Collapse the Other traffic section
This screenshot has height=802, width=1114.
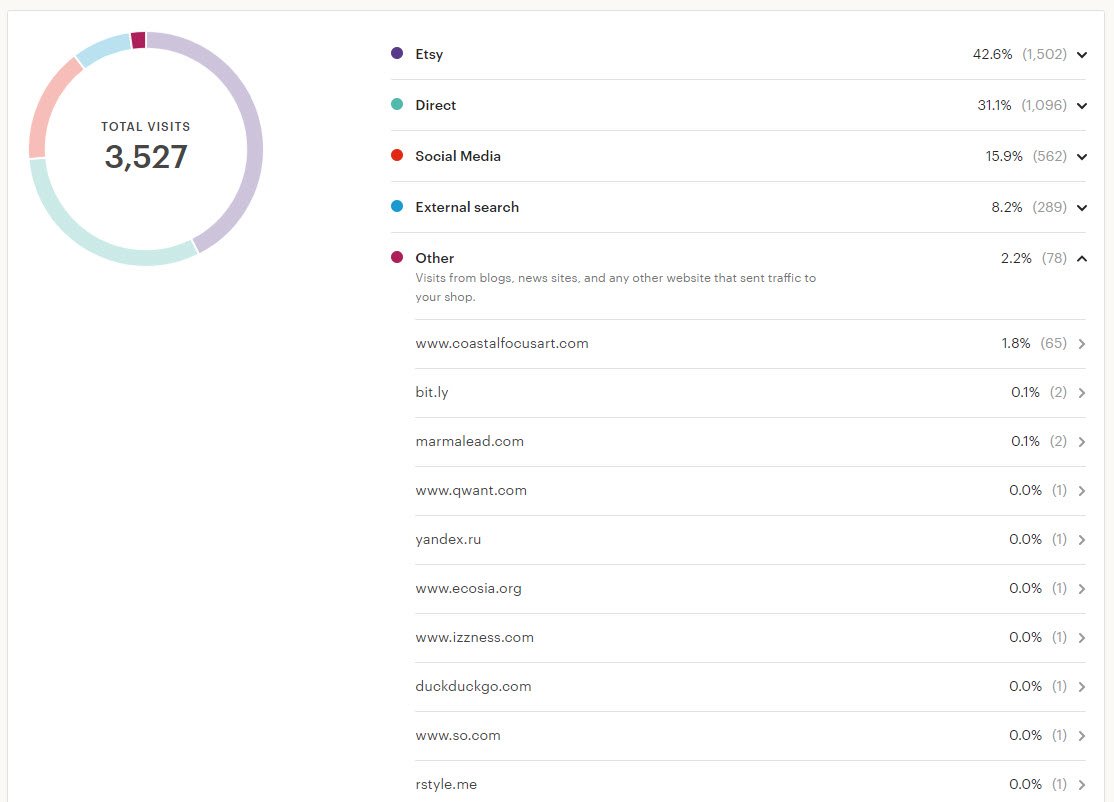[1081, 259]
